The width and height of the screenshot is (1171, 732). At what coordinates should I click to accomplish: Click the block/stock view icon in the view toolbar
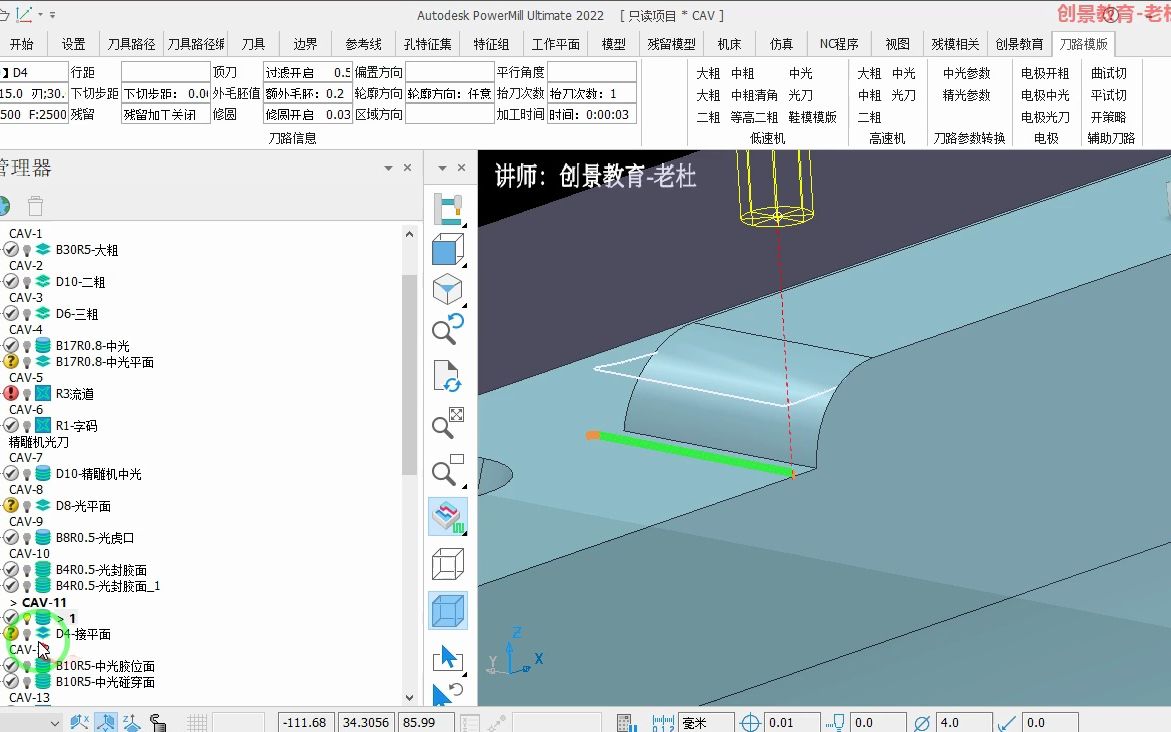[448, 249]
